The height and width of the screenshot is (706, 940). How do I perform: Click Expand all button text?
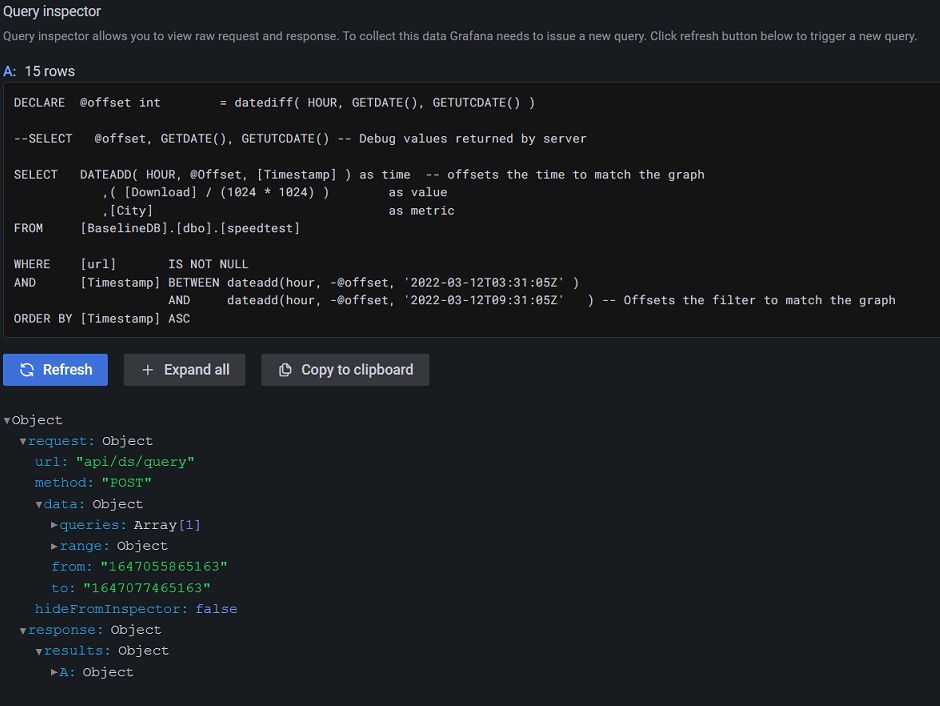(x=197, y=370)
